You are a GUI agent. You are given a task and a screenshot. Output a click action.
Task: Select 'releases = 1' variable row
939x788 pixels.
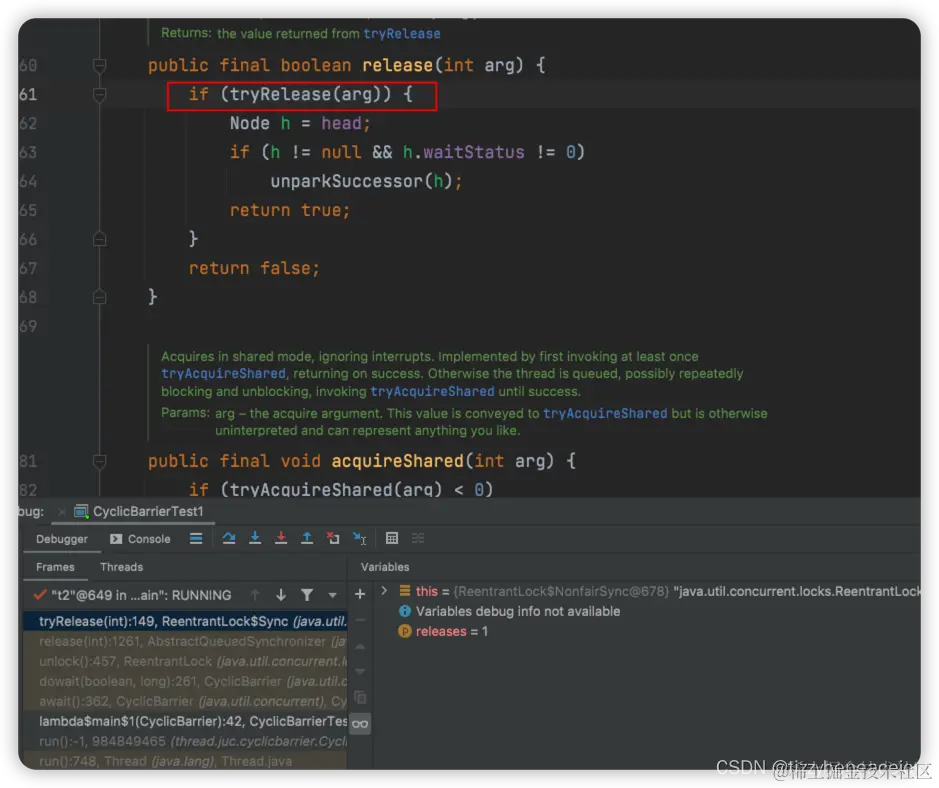[443, 631]
